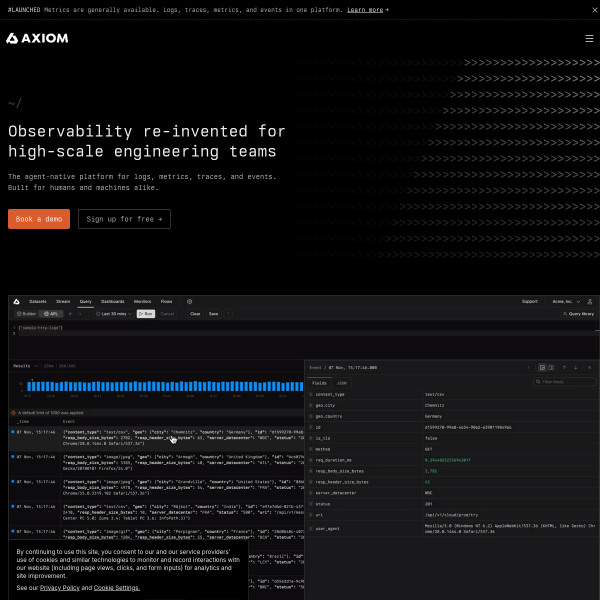Image resolution: width=600 pixels, height=600 pixels.
Task: Open the Query library
Action: pos(579,314)
